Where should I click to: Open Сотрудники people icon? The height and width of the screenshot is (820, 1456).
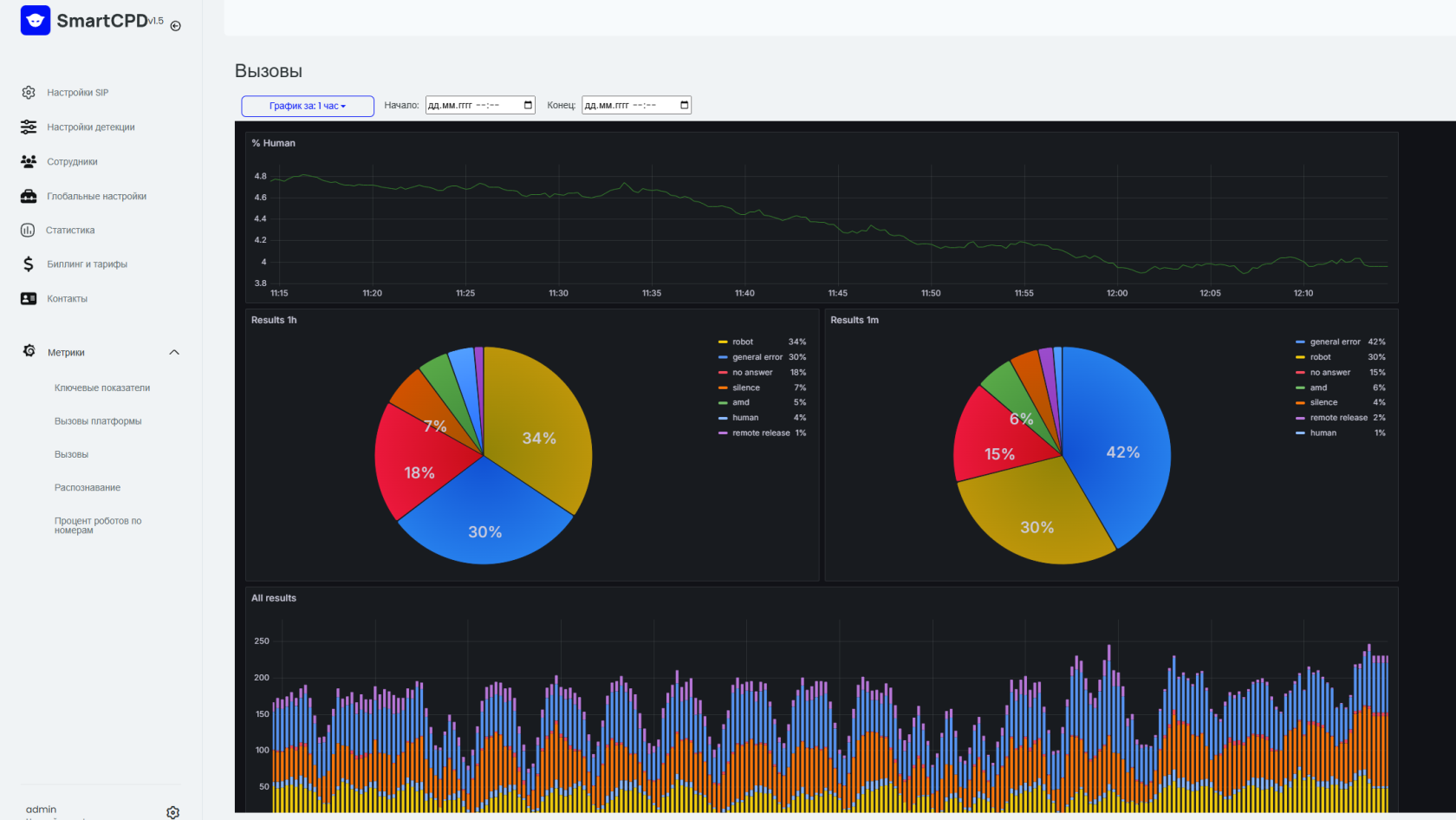pos(29,161)
